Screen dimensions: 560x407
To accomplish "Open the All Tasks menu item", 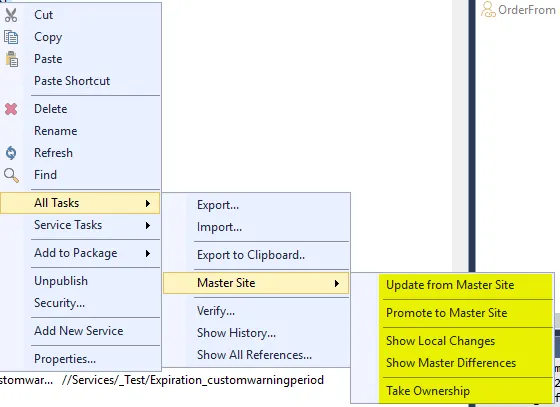I will click(x=80, y=203).
